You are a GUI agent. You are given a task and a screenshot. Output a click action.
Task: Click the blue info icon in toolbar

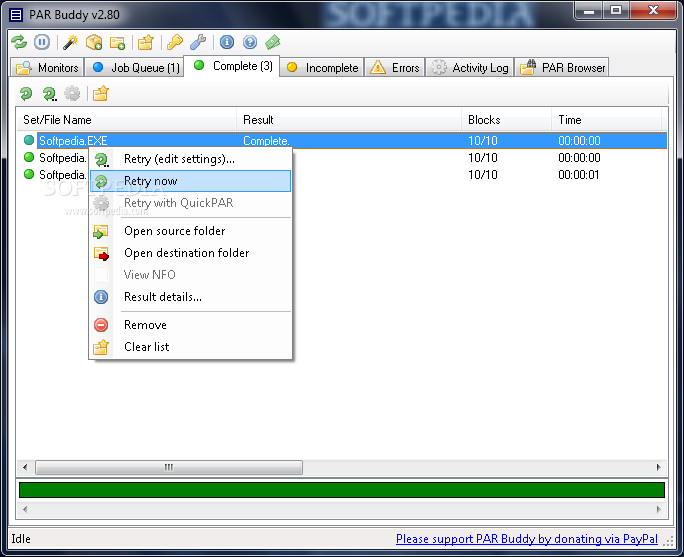227,42
